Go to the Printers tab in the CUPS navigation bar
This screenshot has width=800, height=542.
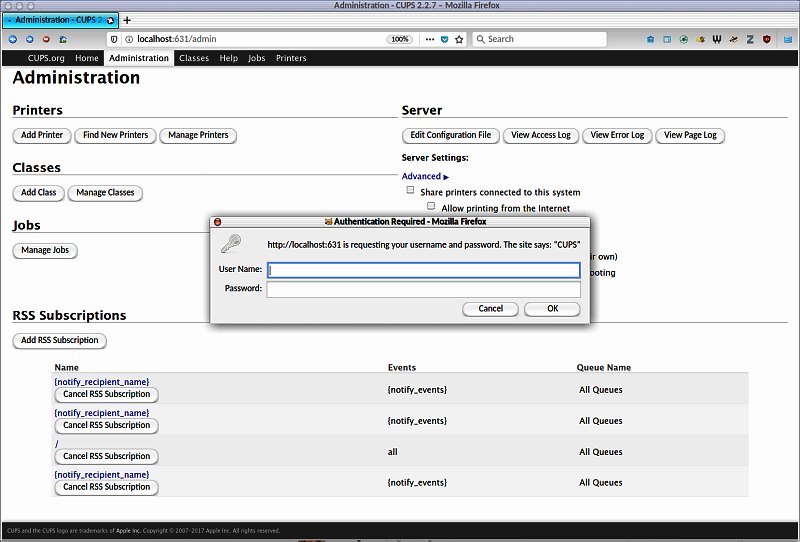[x=291, y=58]
